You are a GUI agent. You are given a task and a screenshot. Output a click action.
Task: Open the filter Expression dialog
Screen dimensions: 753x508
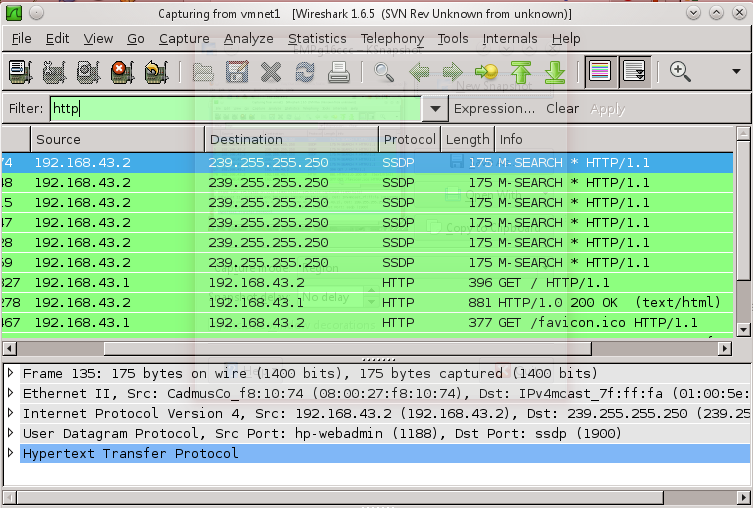tap(494, 109)
